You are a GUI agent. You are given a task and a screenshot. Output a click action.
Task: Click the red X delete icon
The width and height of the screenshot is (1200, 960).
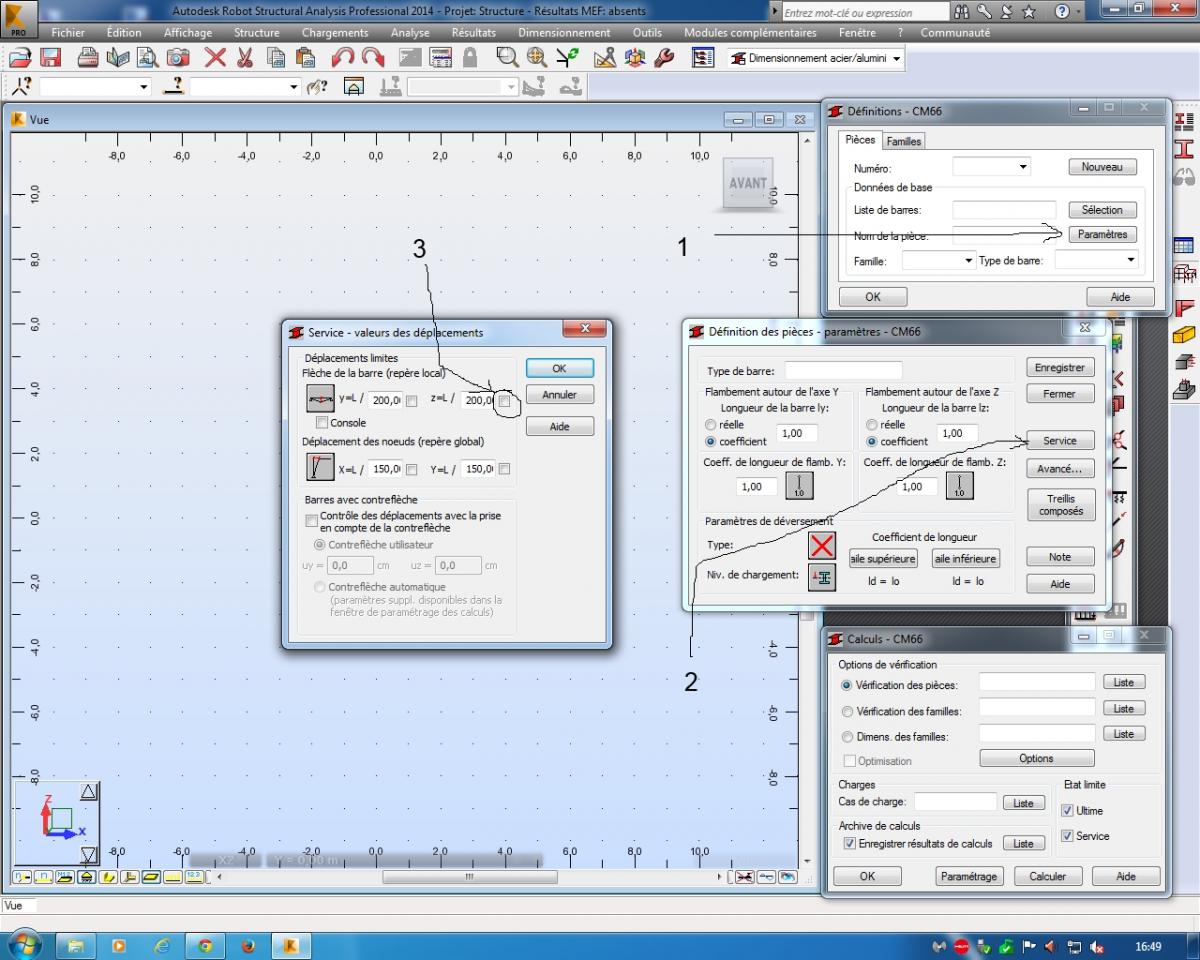click(x=215, y=58)
